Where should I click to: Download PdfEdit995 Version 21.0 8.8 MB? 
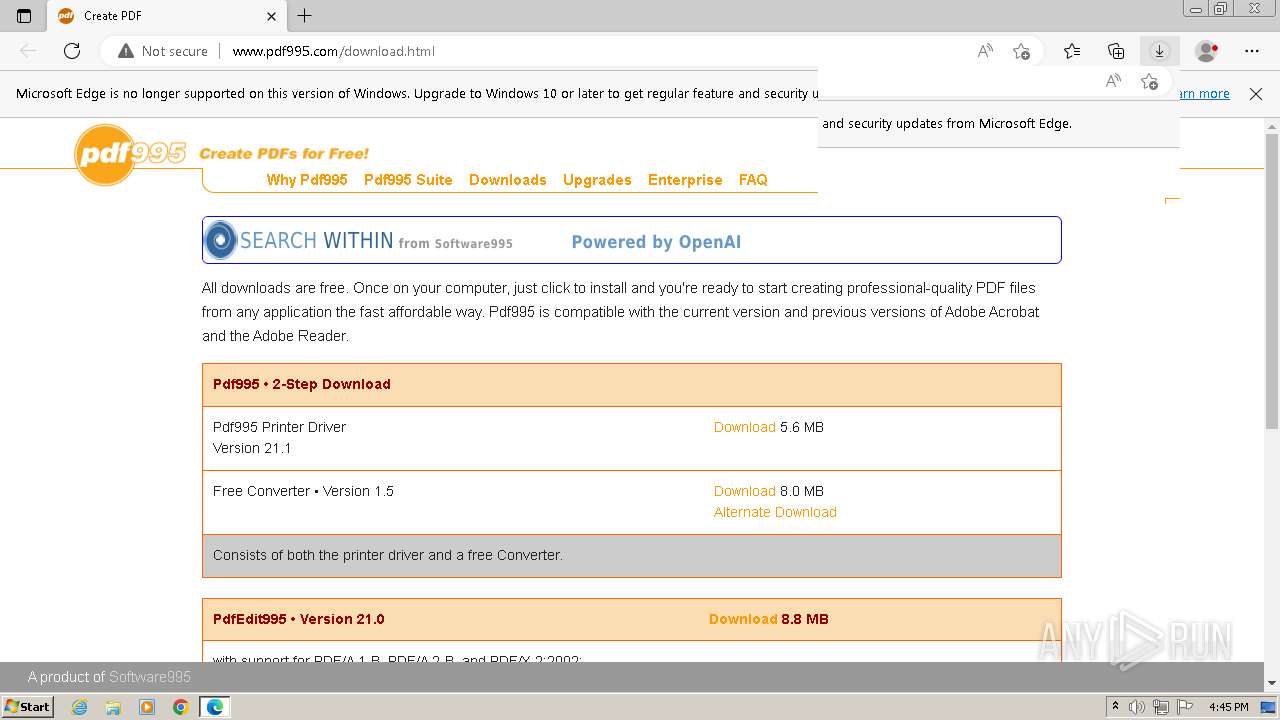click(743, 619)
